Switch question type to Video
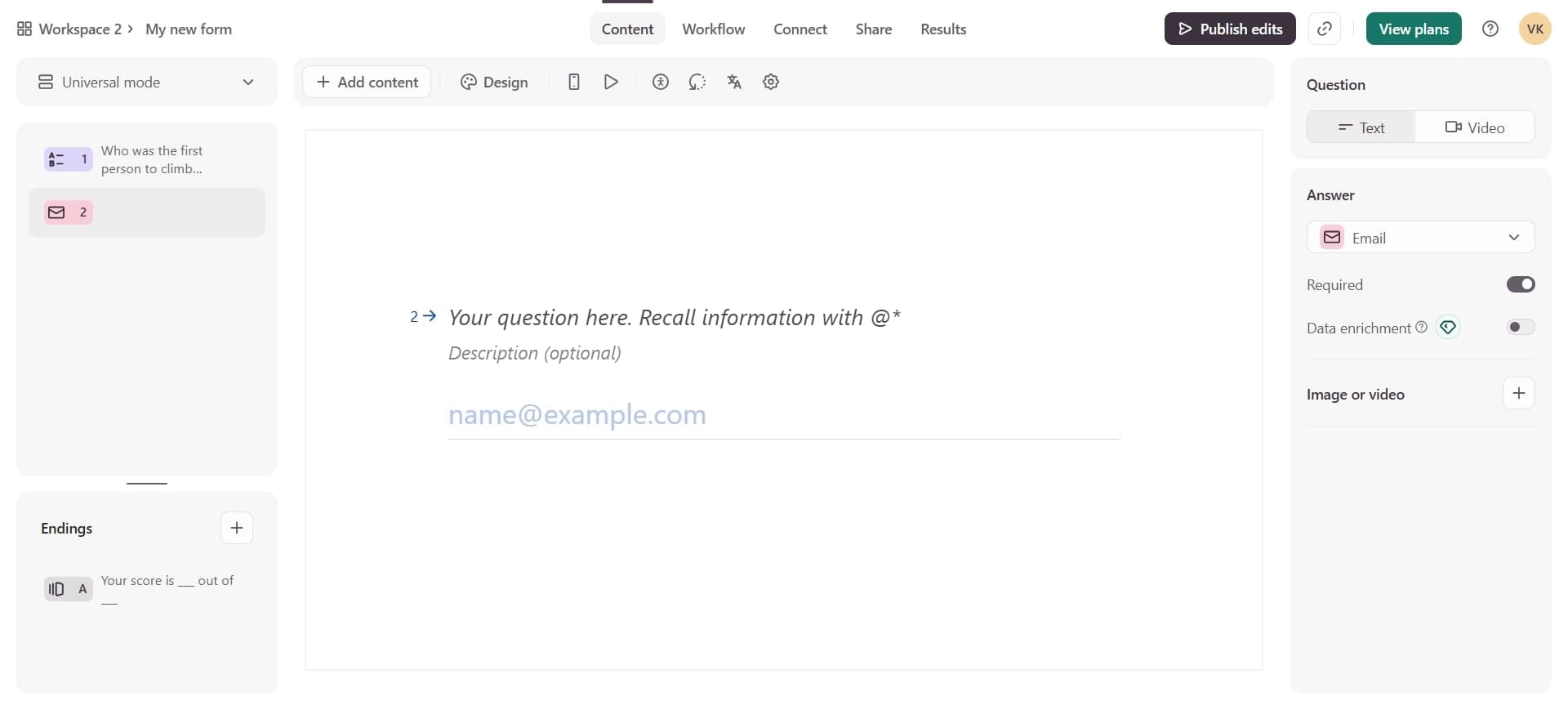 pyautogui.click(x=1475, y=127)
